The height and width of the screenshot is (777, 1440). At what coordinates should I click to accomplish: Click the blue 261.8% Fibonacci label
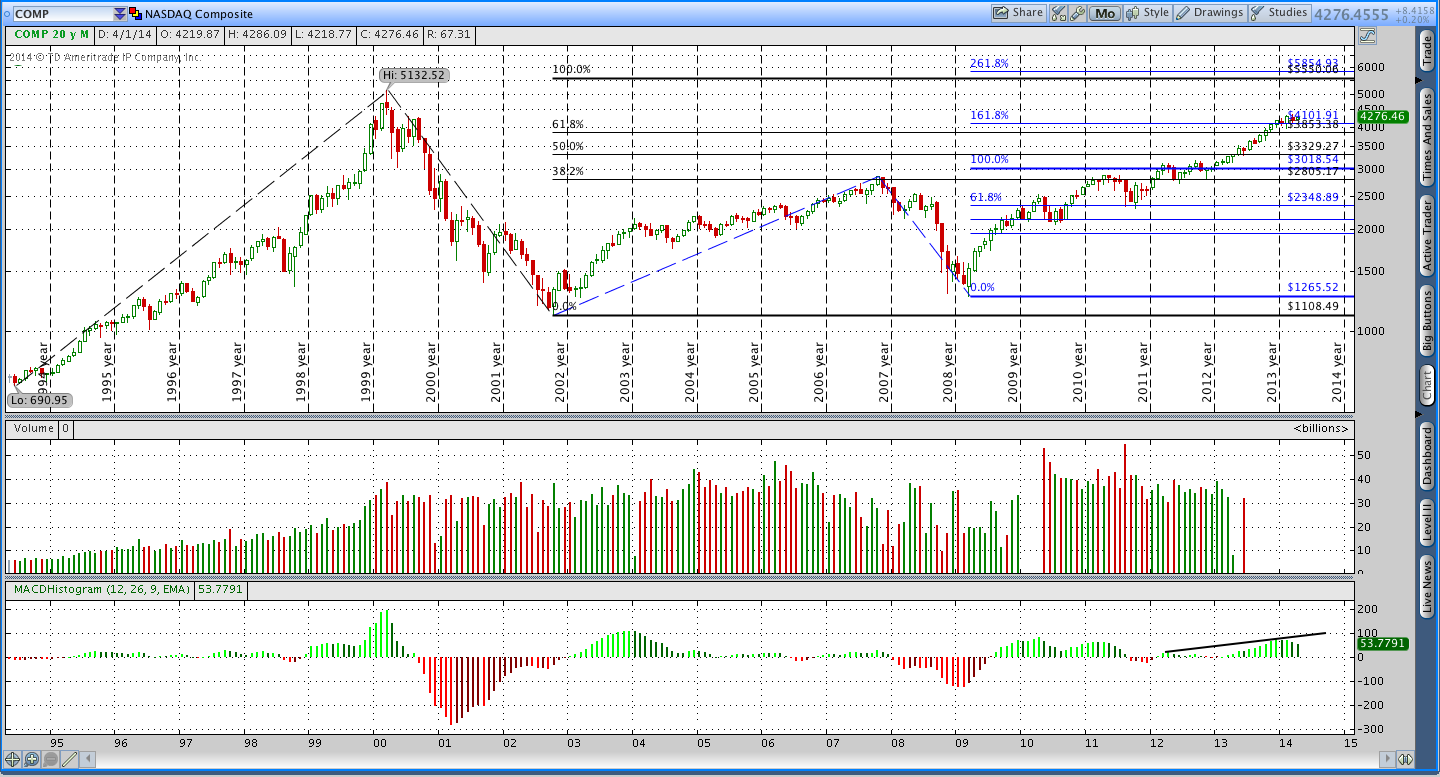coord(990,64)
